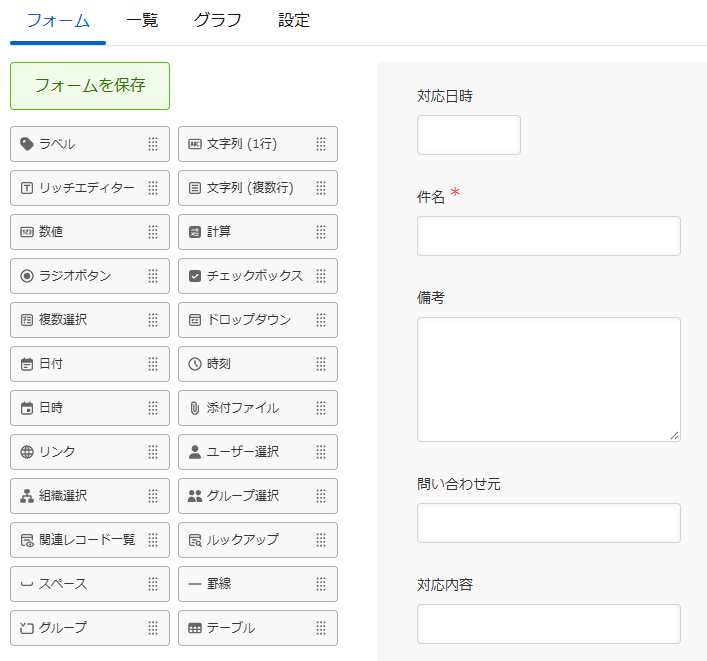The image size is (707, 661).
Task: Click the リンク globe icon
Action: tap(27, 452)
